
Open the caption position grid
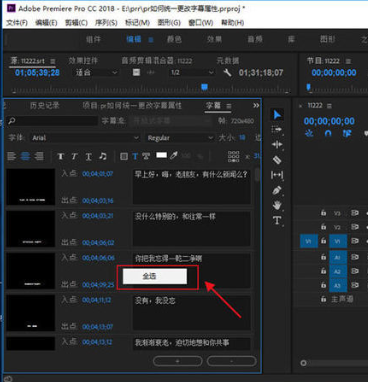pyautogui.click(x=233, y=156)
